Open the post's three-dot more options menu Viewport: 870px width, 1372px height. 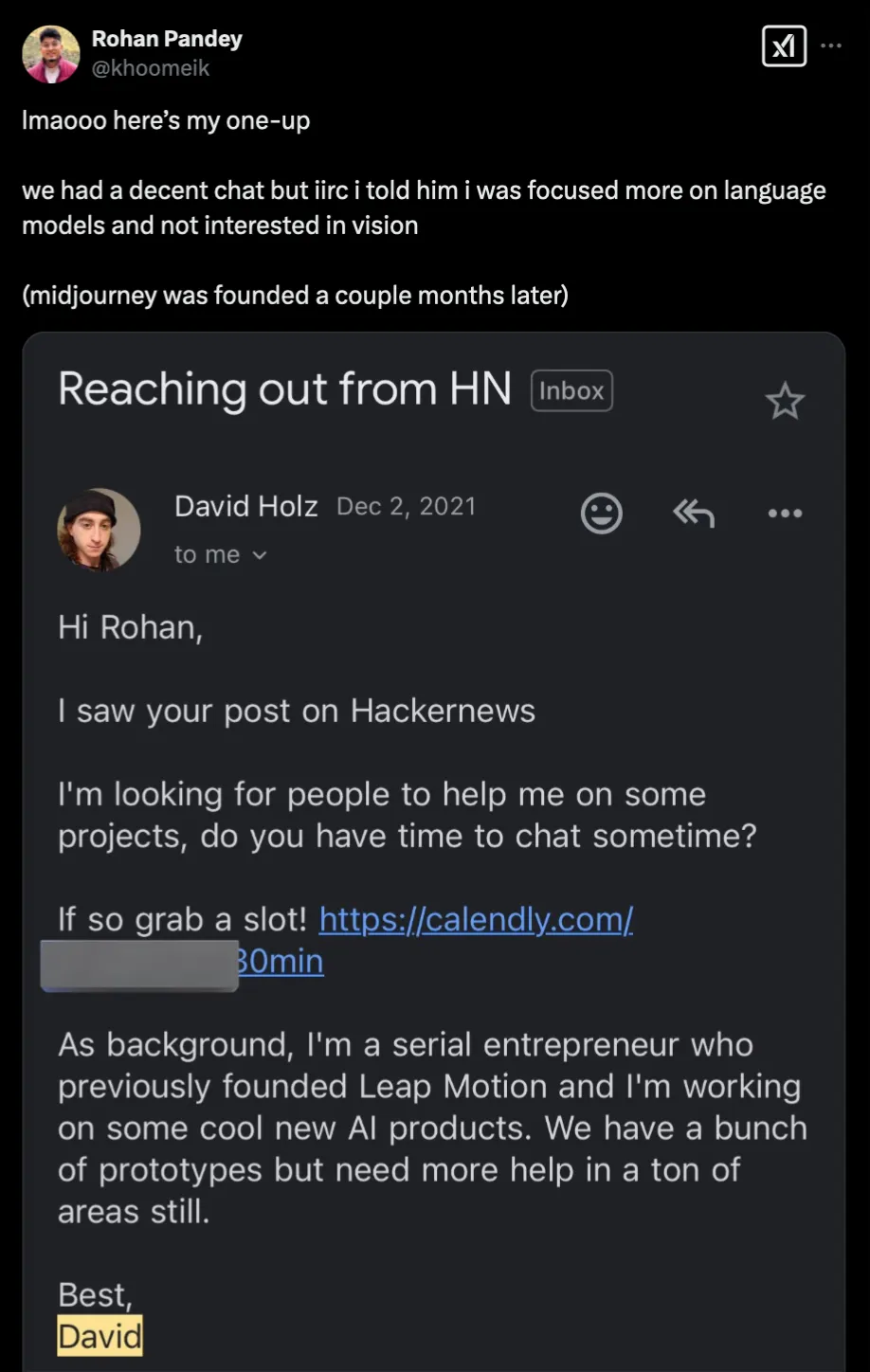tap(831, 45)
